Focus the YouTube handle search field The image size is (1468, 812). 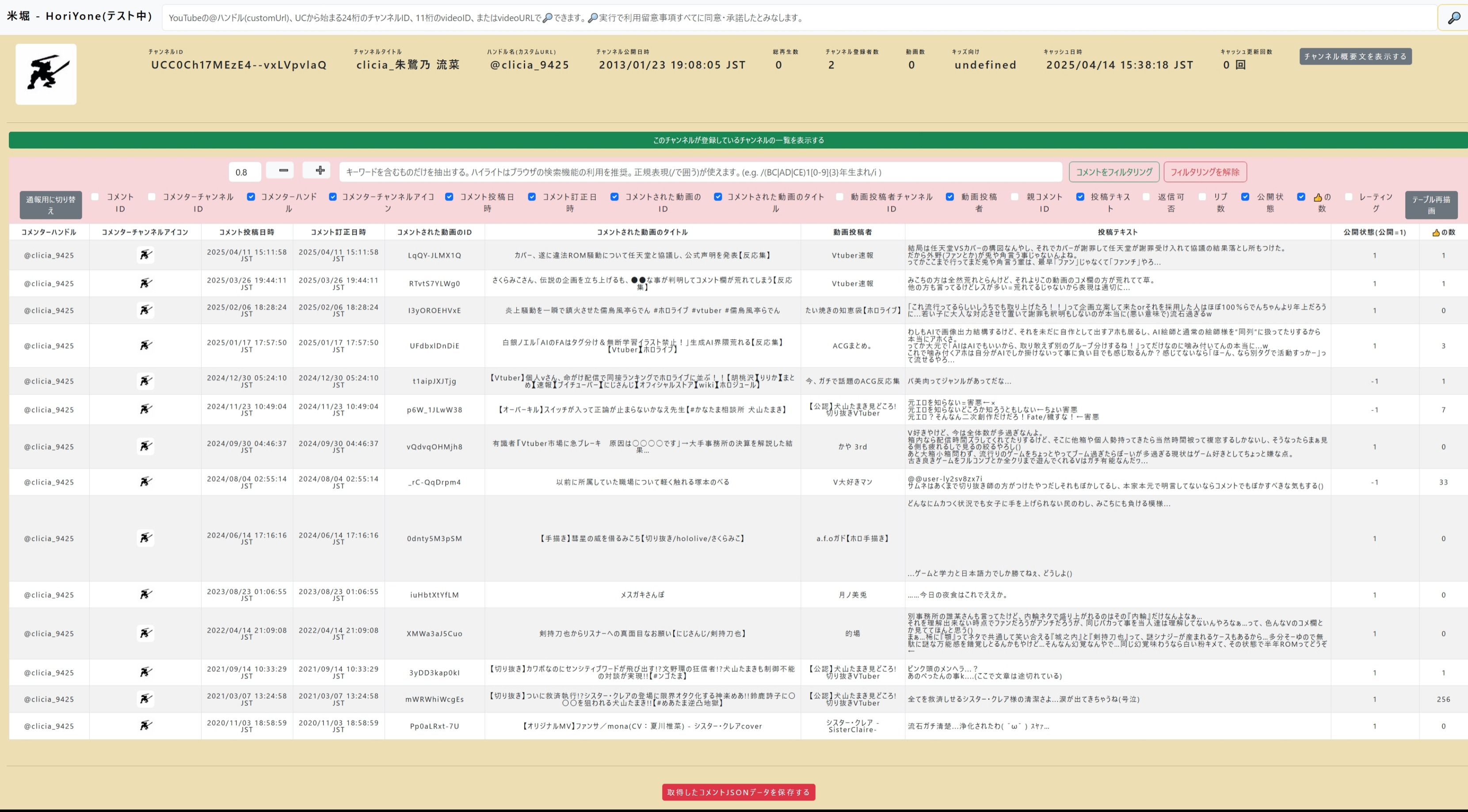tap(800, 18)
